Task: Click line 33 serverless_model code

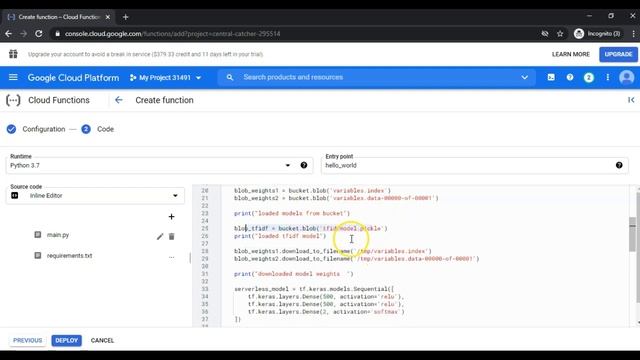Action: click(314, 289)
